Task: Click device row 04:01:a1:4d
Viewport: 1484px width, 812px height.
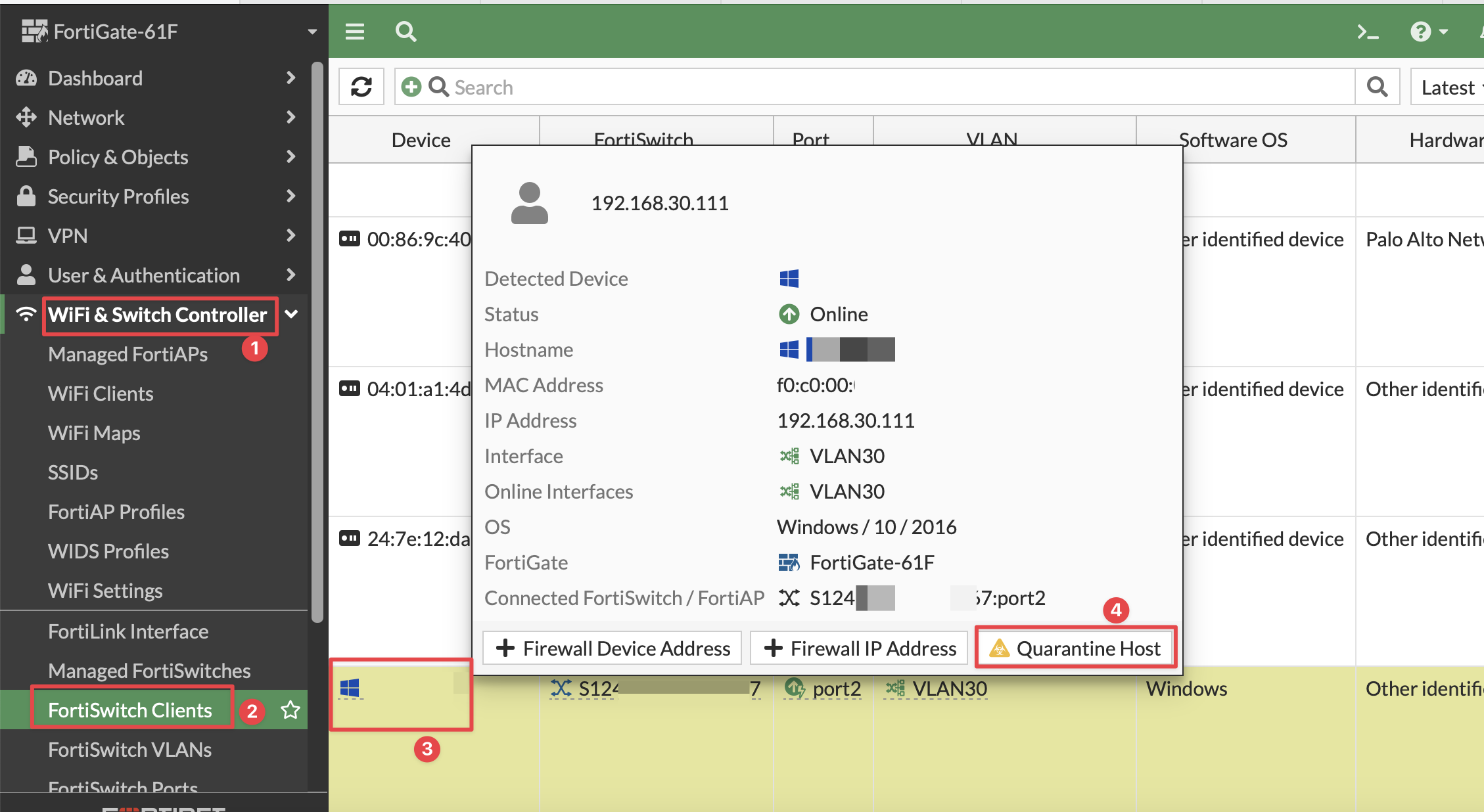Action: tap(406, 389)
